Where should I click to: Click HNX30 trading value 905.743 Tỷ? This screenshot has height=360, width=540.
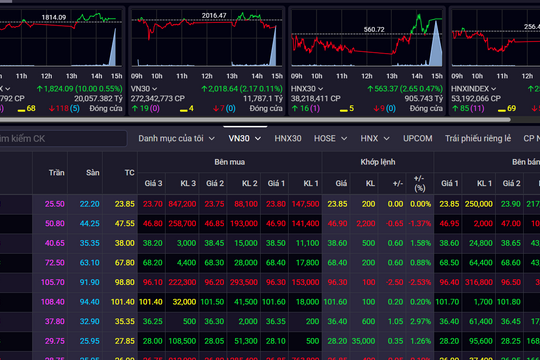(x=424, y=99)
